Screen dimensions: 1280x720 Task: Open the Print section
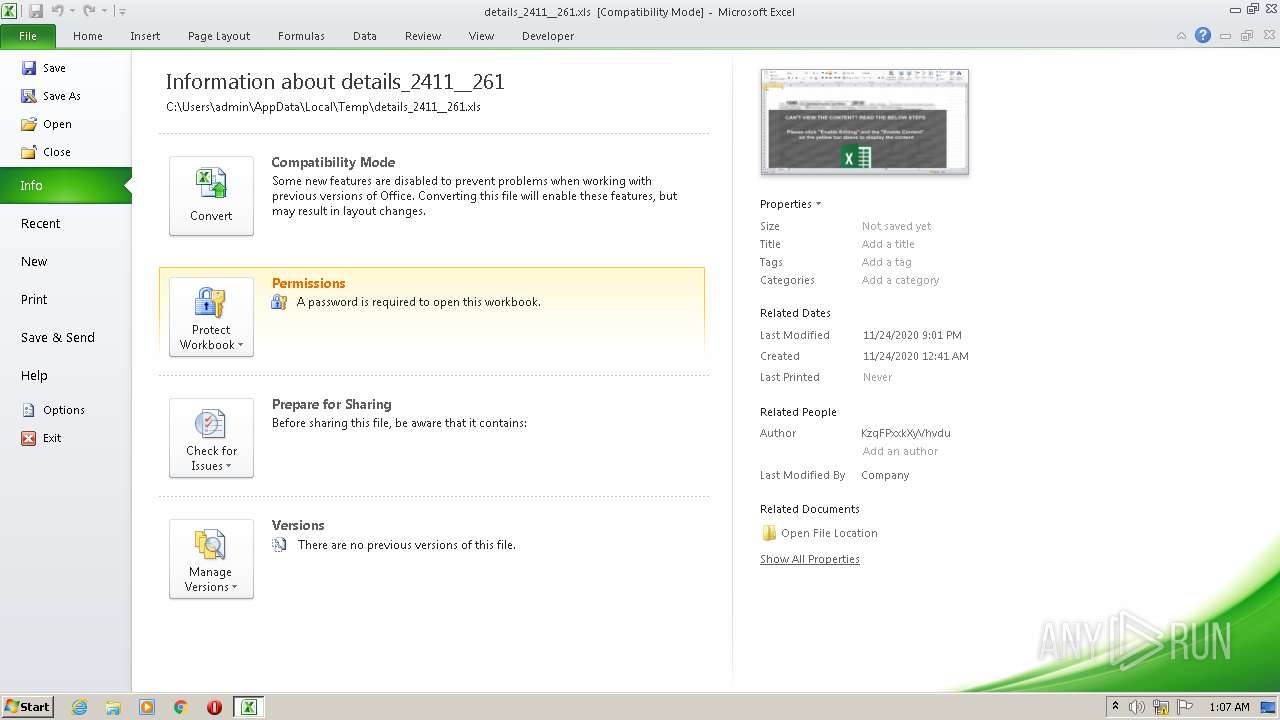pyautogui.click(x=65, y=300)
